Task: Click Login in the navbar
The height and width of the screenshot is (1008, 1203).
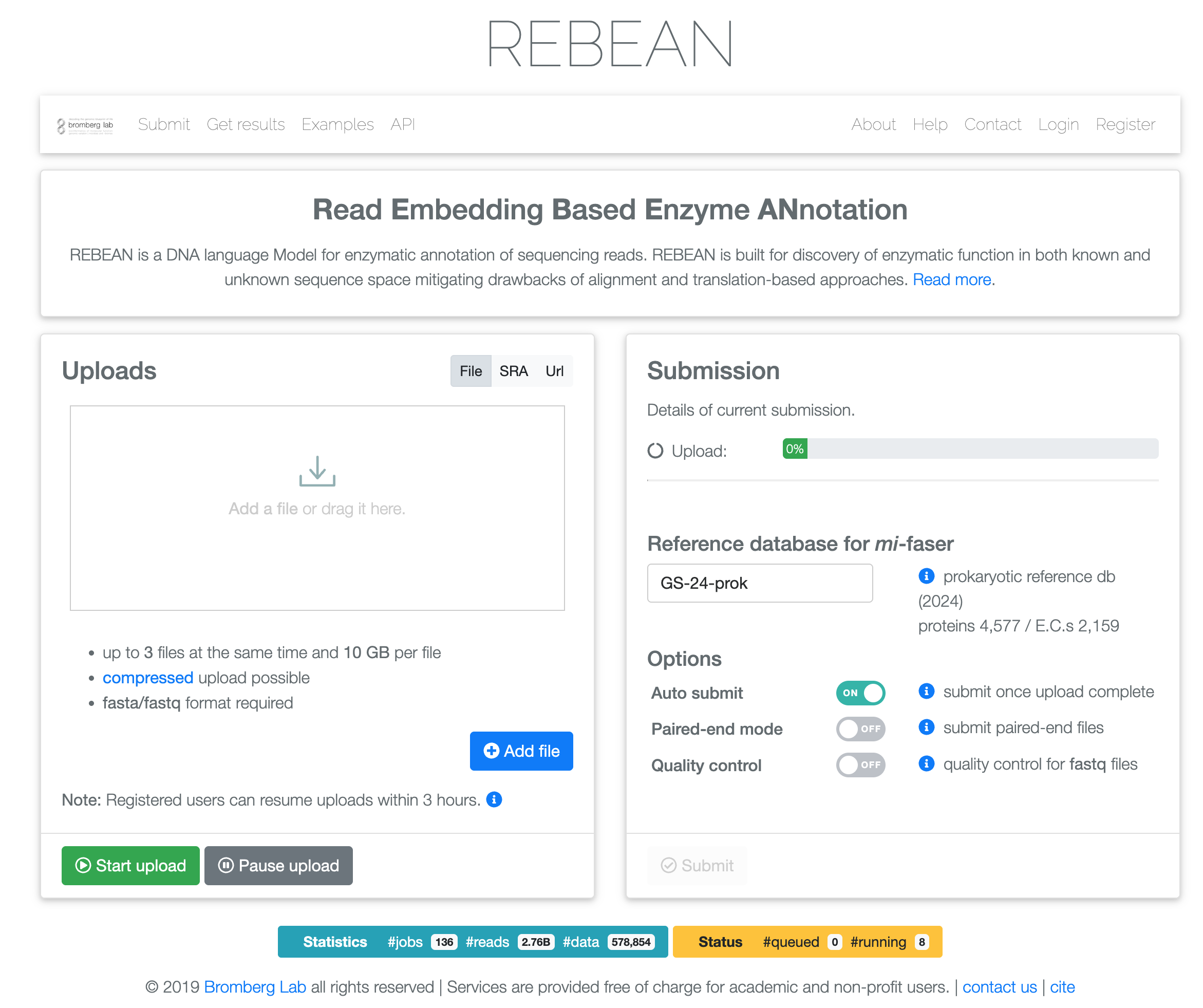Action: [x=1058, y=124]
